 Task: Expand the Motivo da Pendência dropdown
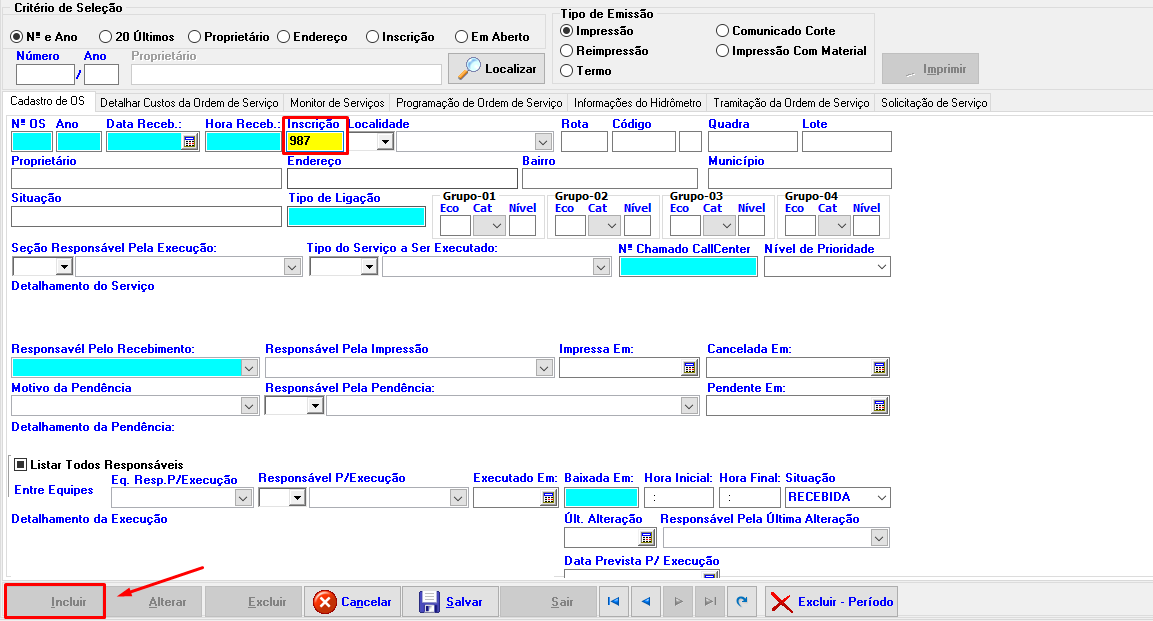coord(249,406)
